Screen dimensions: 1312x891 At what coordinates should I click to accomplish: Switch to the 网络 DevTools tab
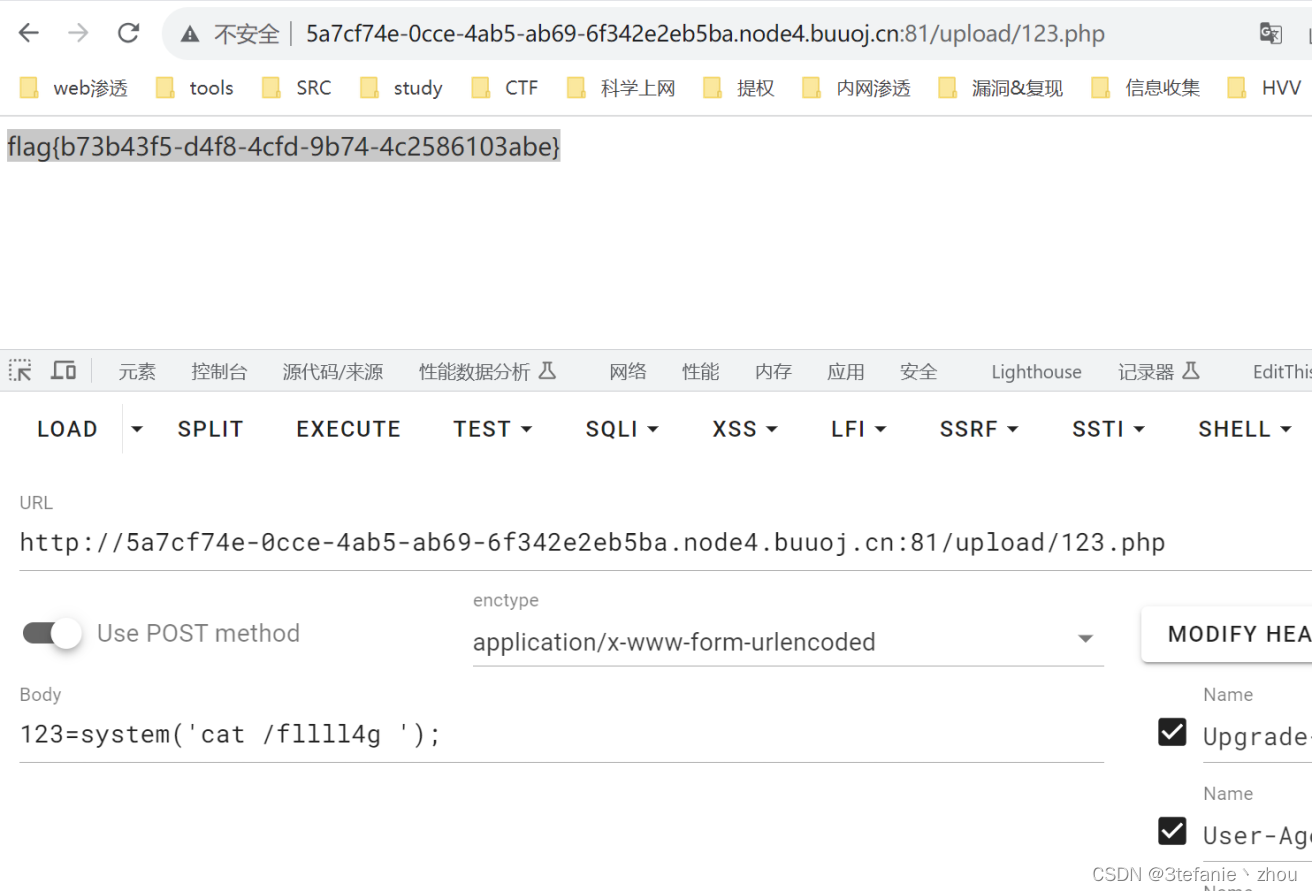click(628, 372)
